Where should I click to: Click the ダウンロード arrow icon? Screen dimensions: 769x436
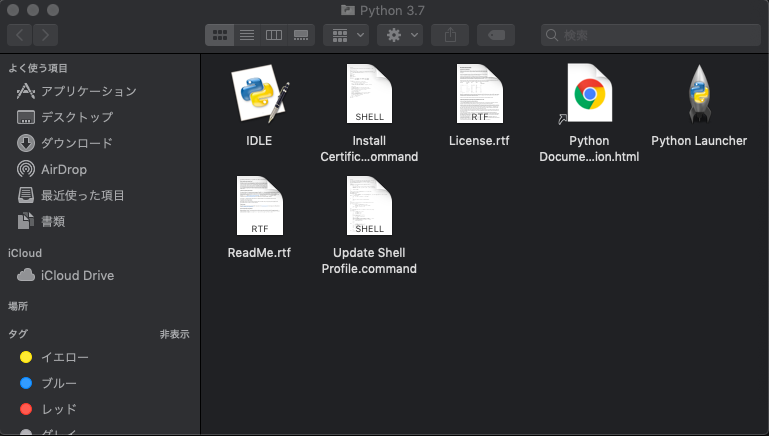[x=26, y=143]
